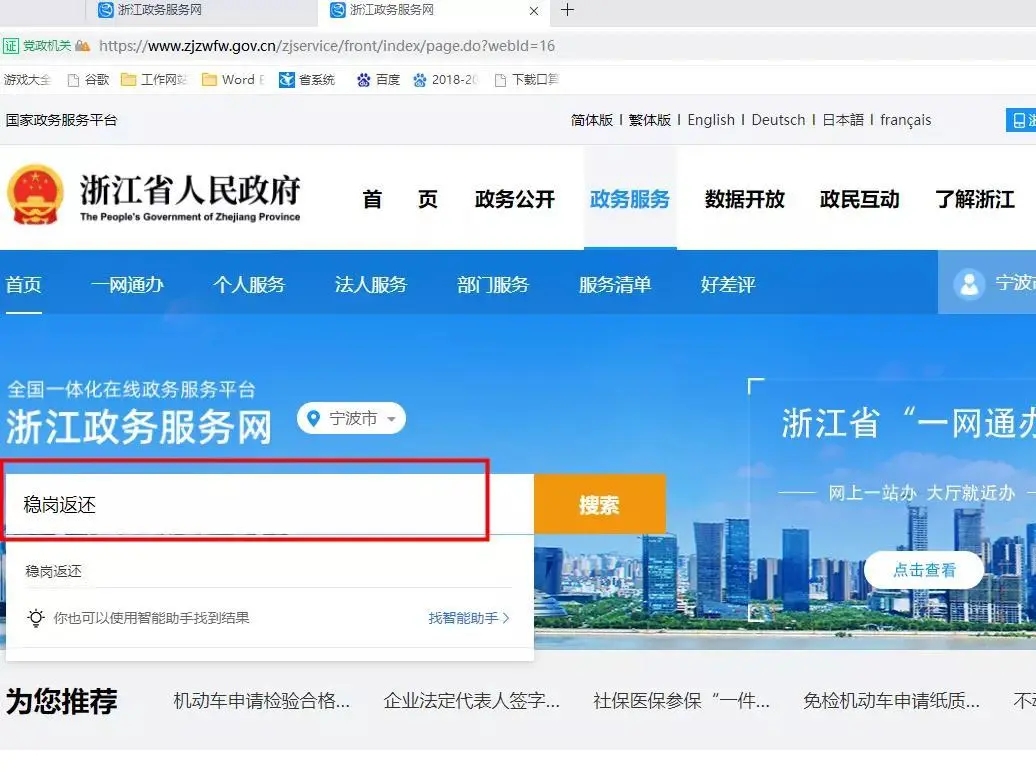Click the 浙江省人民政府 title text

[190, 190]
